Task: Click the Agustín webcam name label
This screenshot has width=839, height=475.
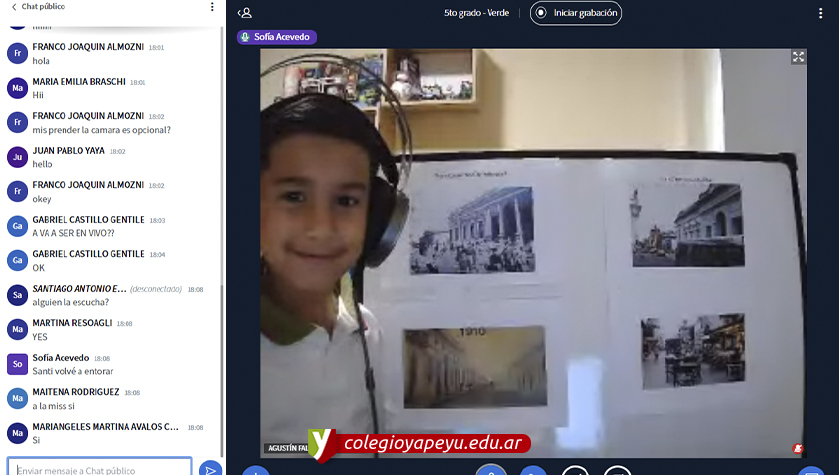Action: click(x=285, y=448)
